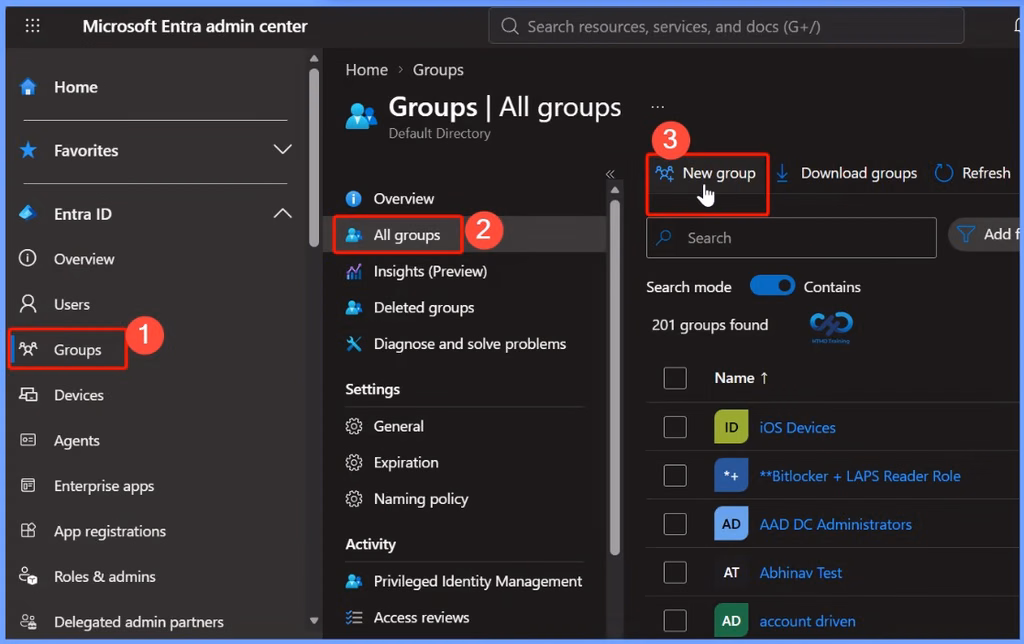Screen dimensions: 1024x644
Task: Click the Devices icon in sidebar
Action: point(28,394)
